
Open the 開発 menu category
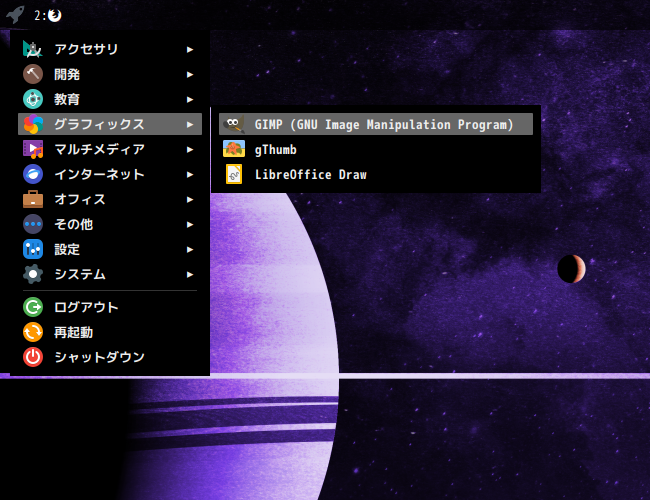(110, 74)
